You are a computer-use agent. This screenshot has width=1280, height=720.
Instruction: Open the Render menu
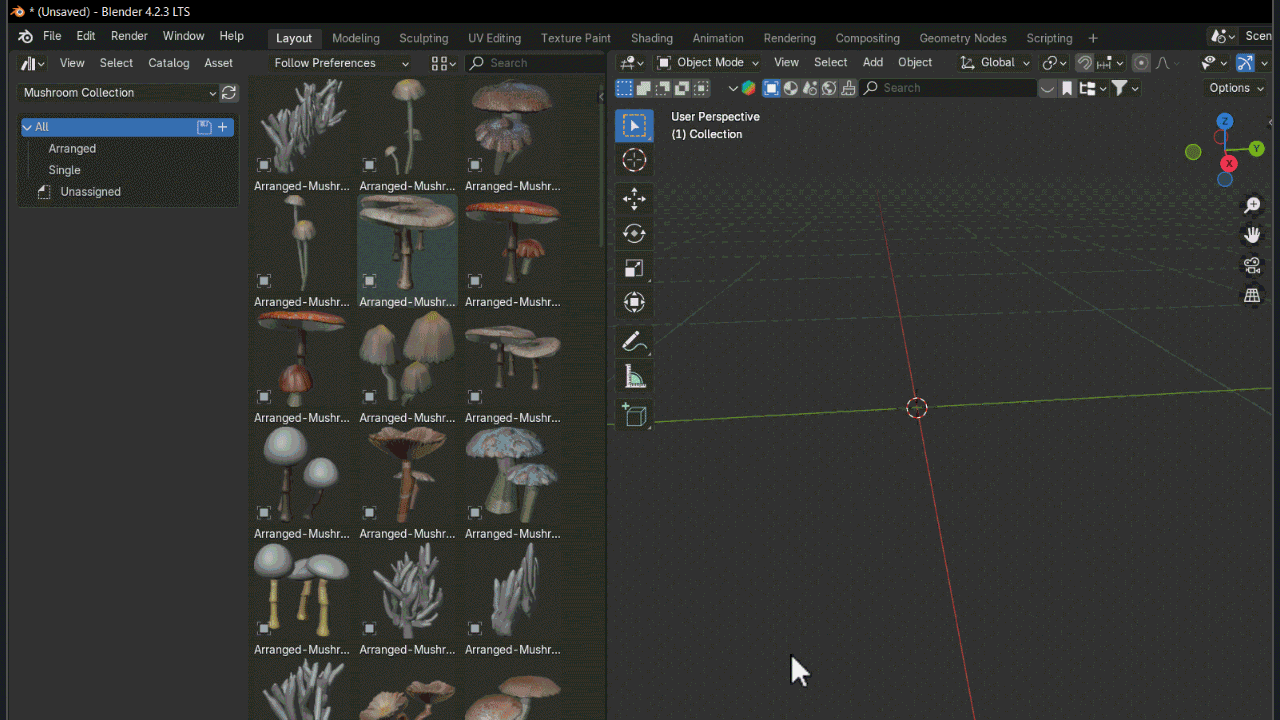click(129, 36)
